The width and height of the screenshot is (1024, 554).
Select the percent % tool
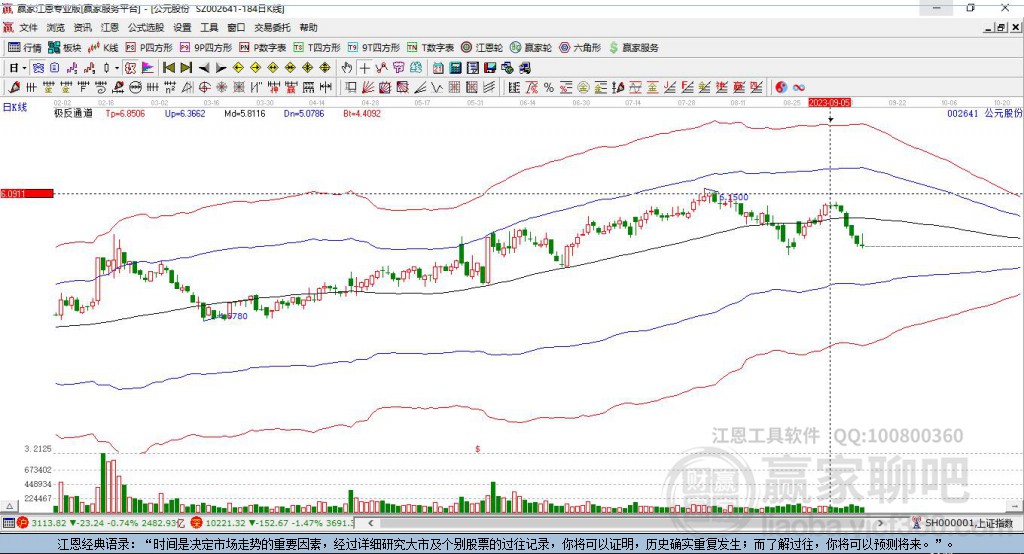click(549, 87)
